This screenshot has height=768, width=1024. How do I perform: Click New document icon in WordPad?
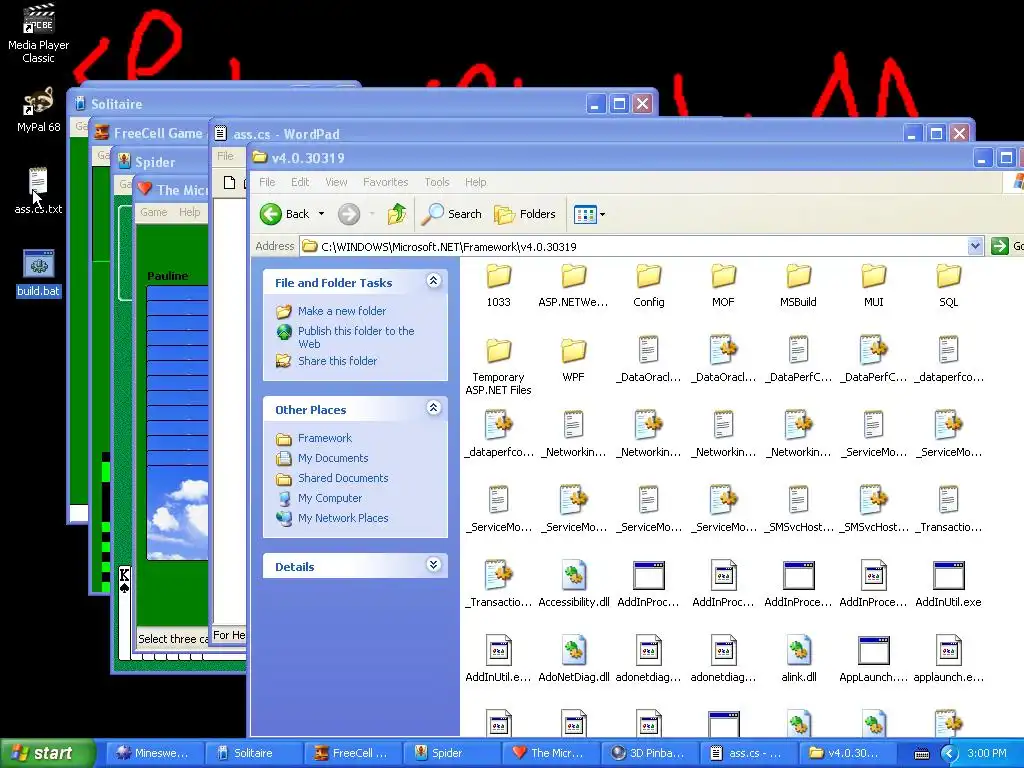(229, 182)
